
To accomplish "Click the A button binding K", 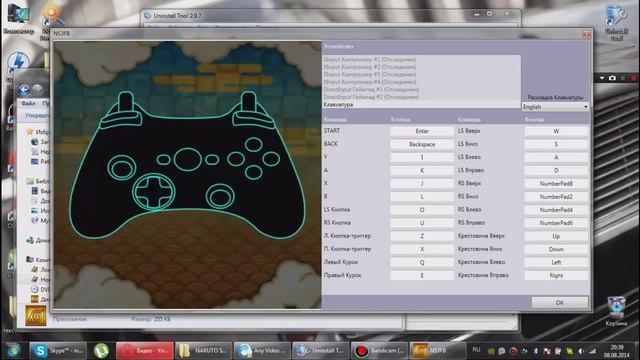I will pyautogui.click(x=422, y=170).
